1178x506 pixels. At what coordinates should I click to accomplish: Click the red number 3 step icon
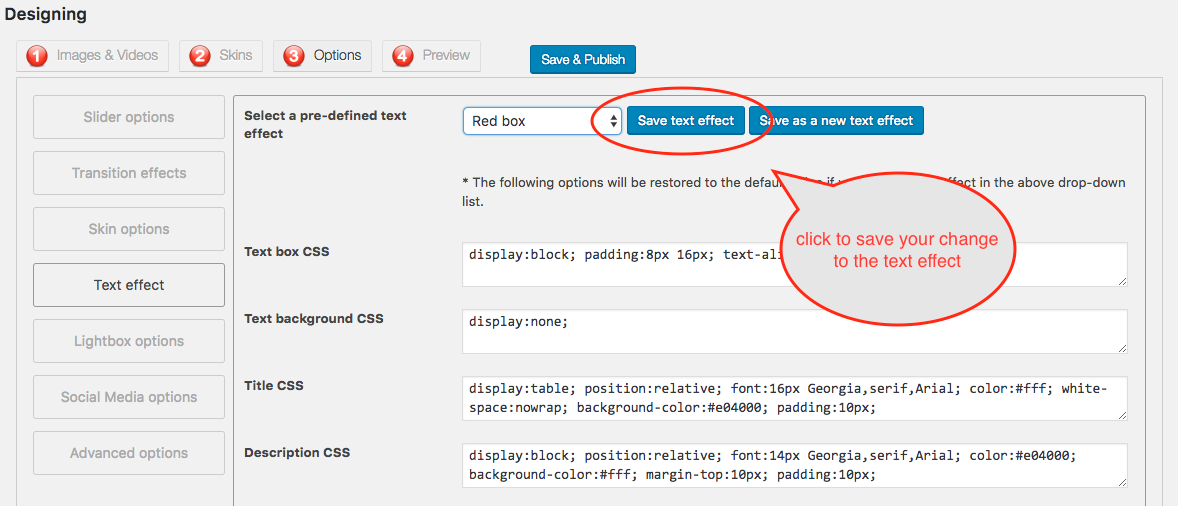pos(294,56)
